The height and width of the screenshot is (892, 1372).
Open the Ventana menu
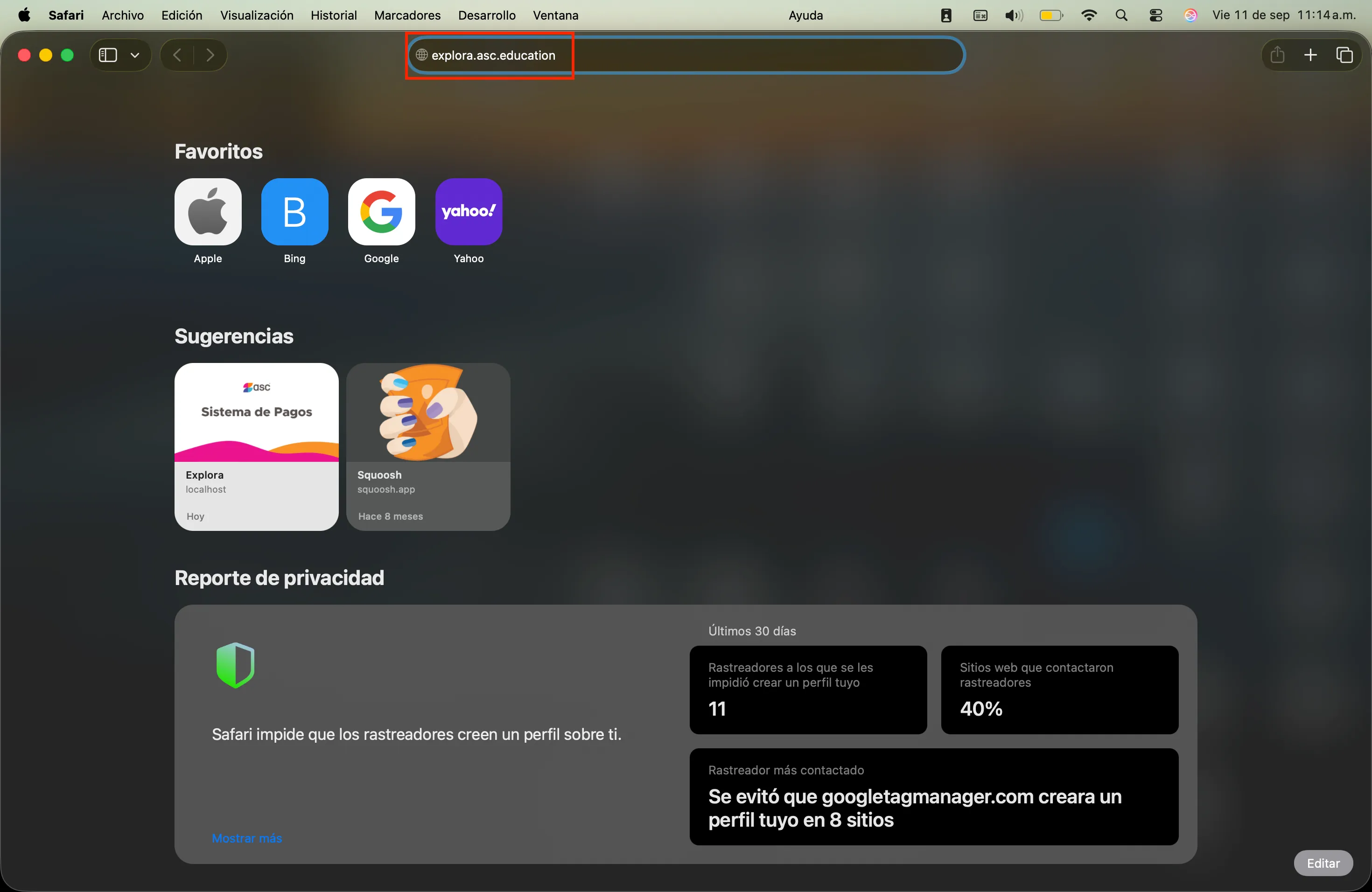555,15
